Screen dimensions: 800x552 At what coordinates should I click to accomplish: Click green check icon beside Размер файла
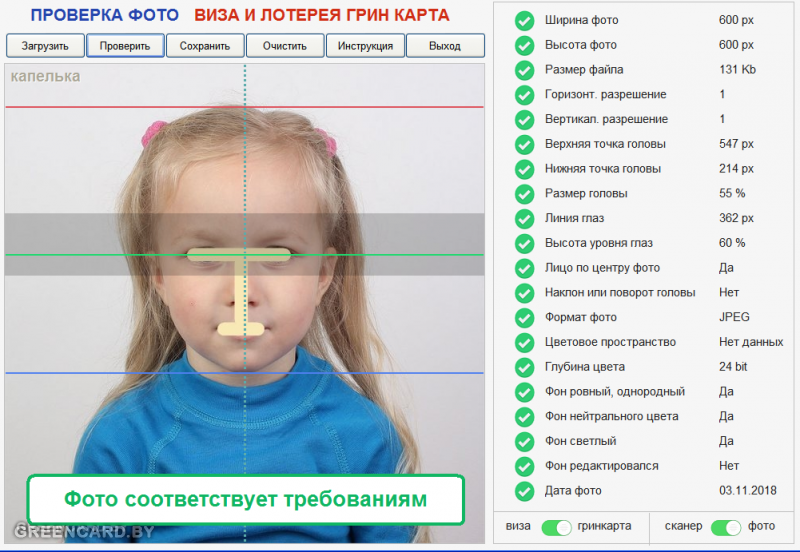[x=524, y=70]
